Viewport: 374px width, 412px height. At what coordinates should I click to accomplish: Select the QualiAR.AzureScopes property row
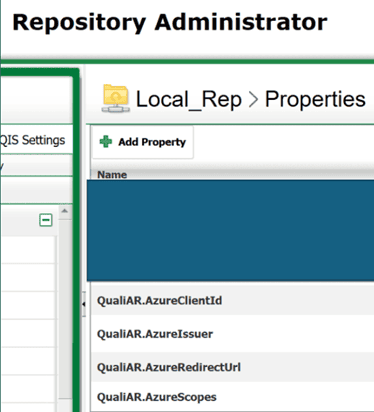pos(232,397)
